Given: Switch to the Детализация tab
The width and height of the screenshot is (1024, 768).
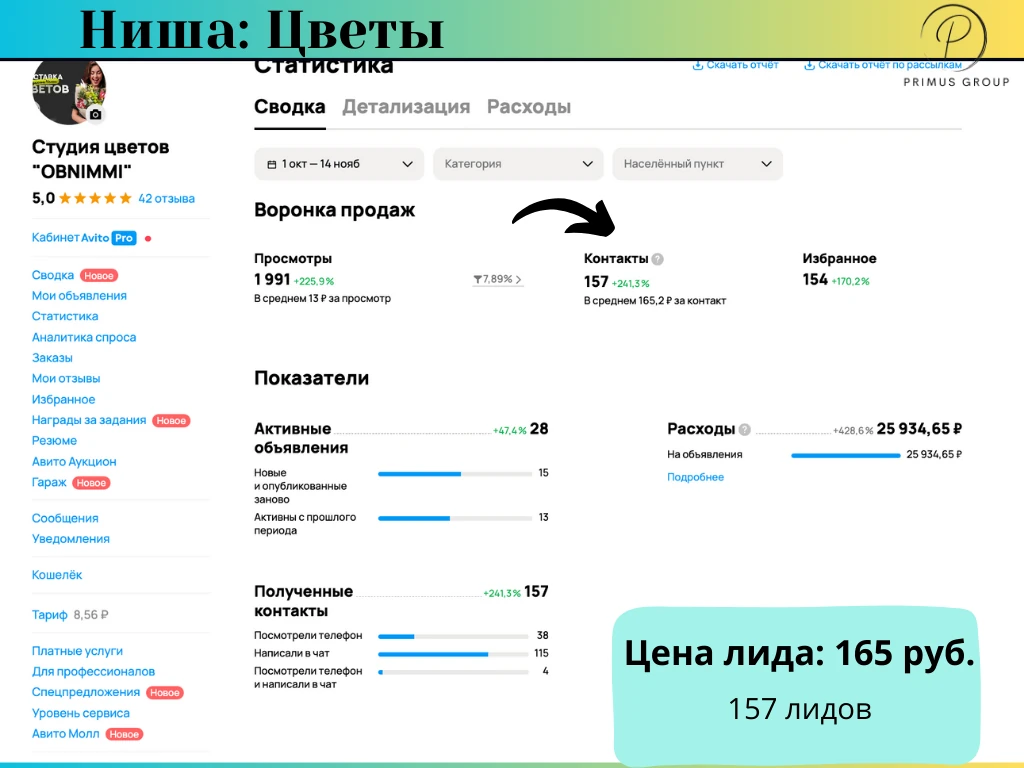Looking at the screenshot, I should (x=406, y=106).
